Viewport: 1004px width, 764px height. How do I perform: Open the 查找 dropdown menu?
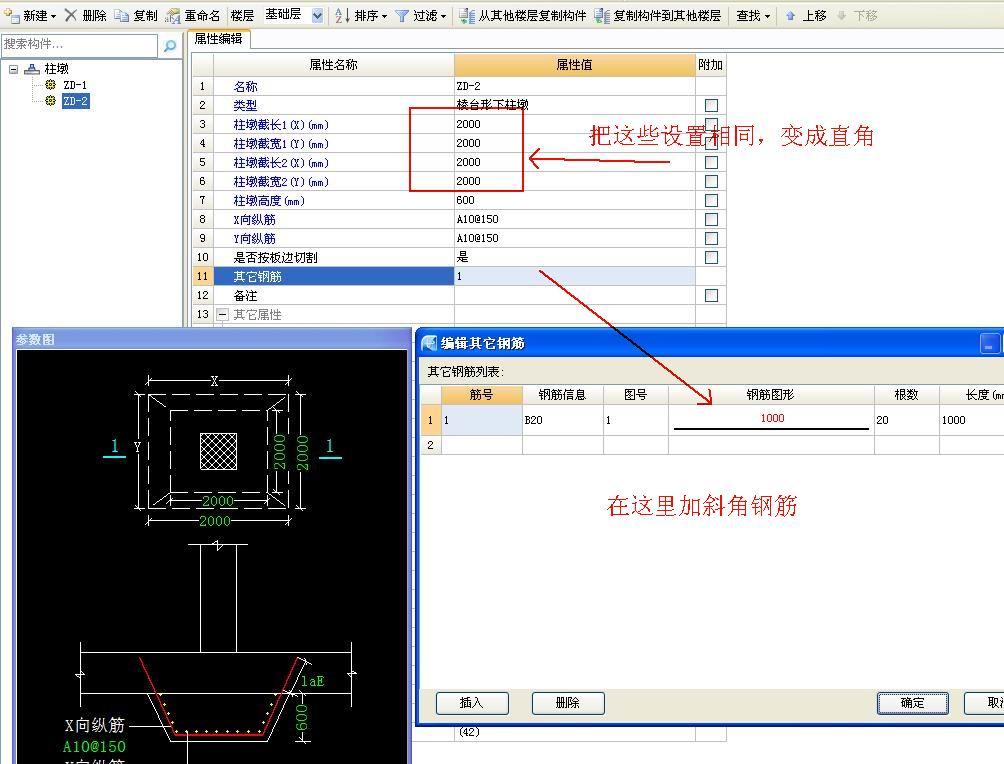coord(753,15)
